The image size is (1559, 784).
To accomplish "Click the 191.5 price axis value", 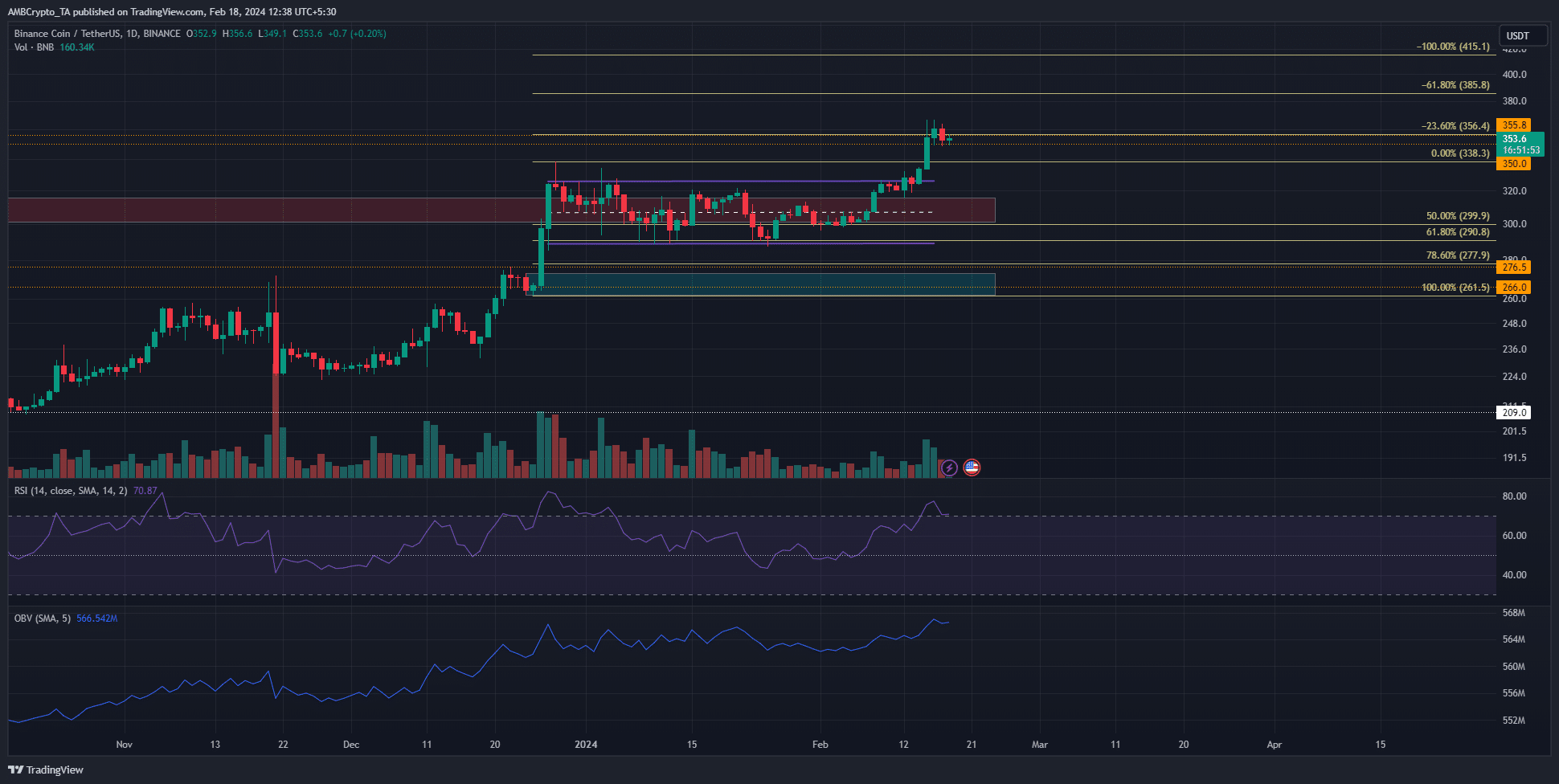I will [x=1515, y=458].
